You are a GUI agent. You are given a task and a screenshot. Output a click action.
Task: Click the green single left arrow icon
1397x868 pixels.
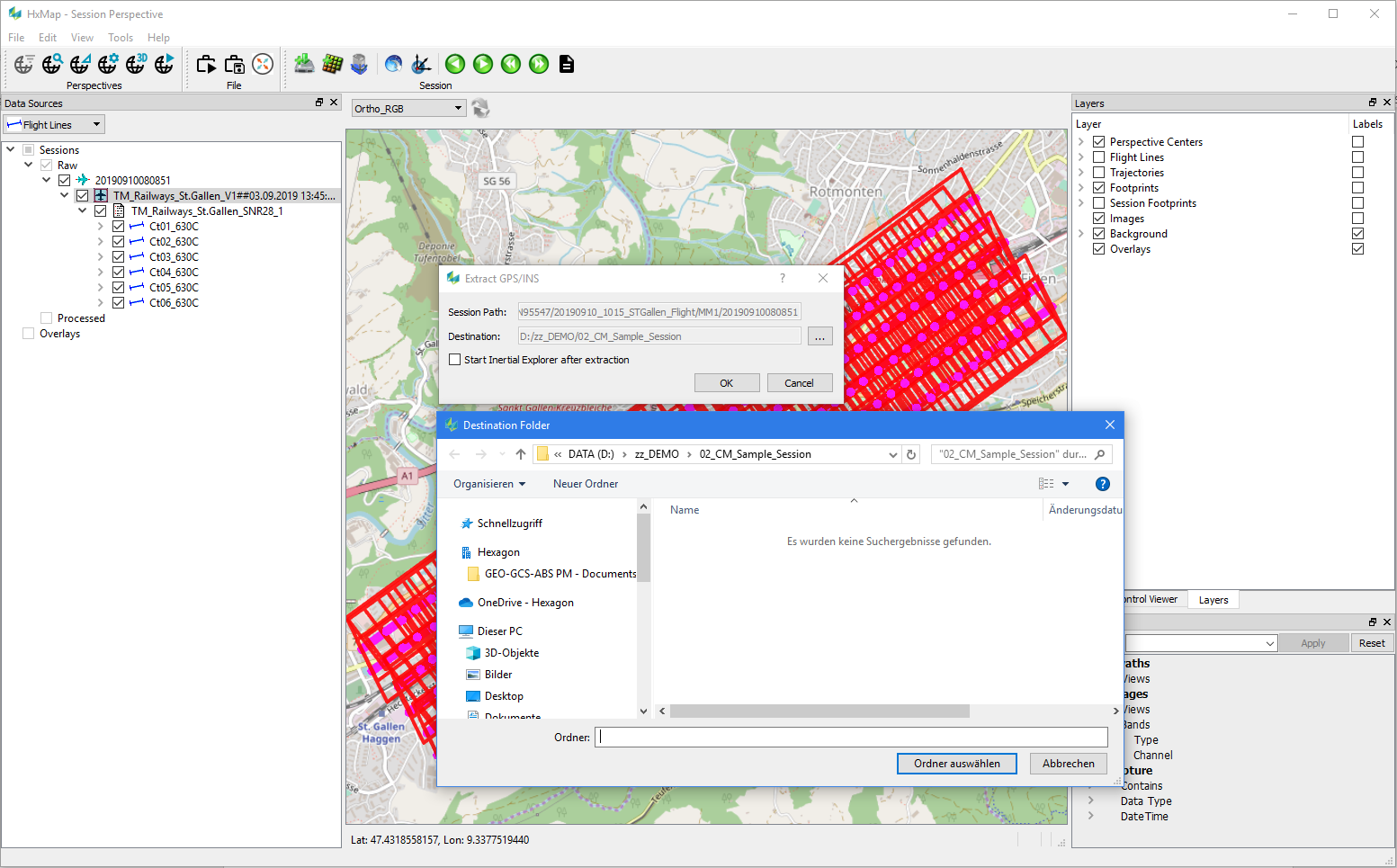pos(455,64)
